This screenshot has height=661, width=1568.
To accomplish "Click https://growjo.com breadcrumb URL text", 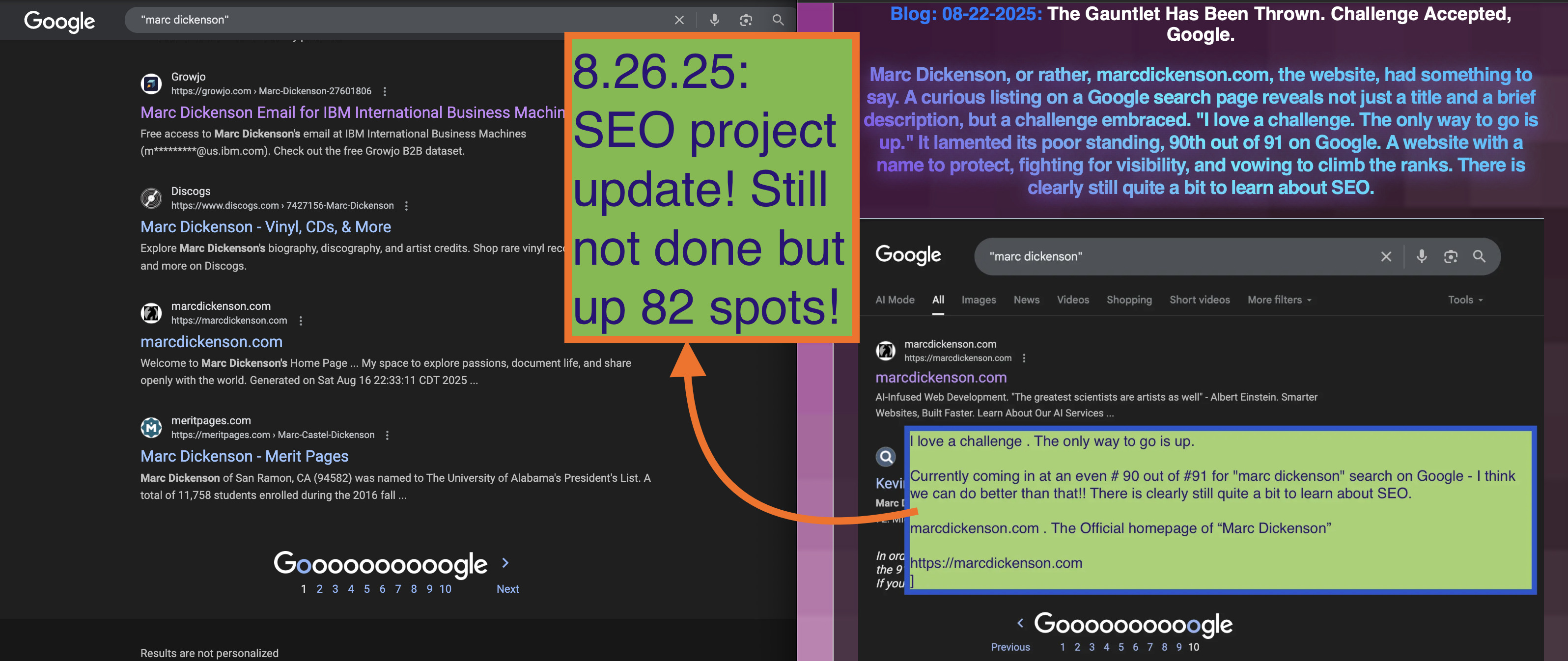I will 211,91.
